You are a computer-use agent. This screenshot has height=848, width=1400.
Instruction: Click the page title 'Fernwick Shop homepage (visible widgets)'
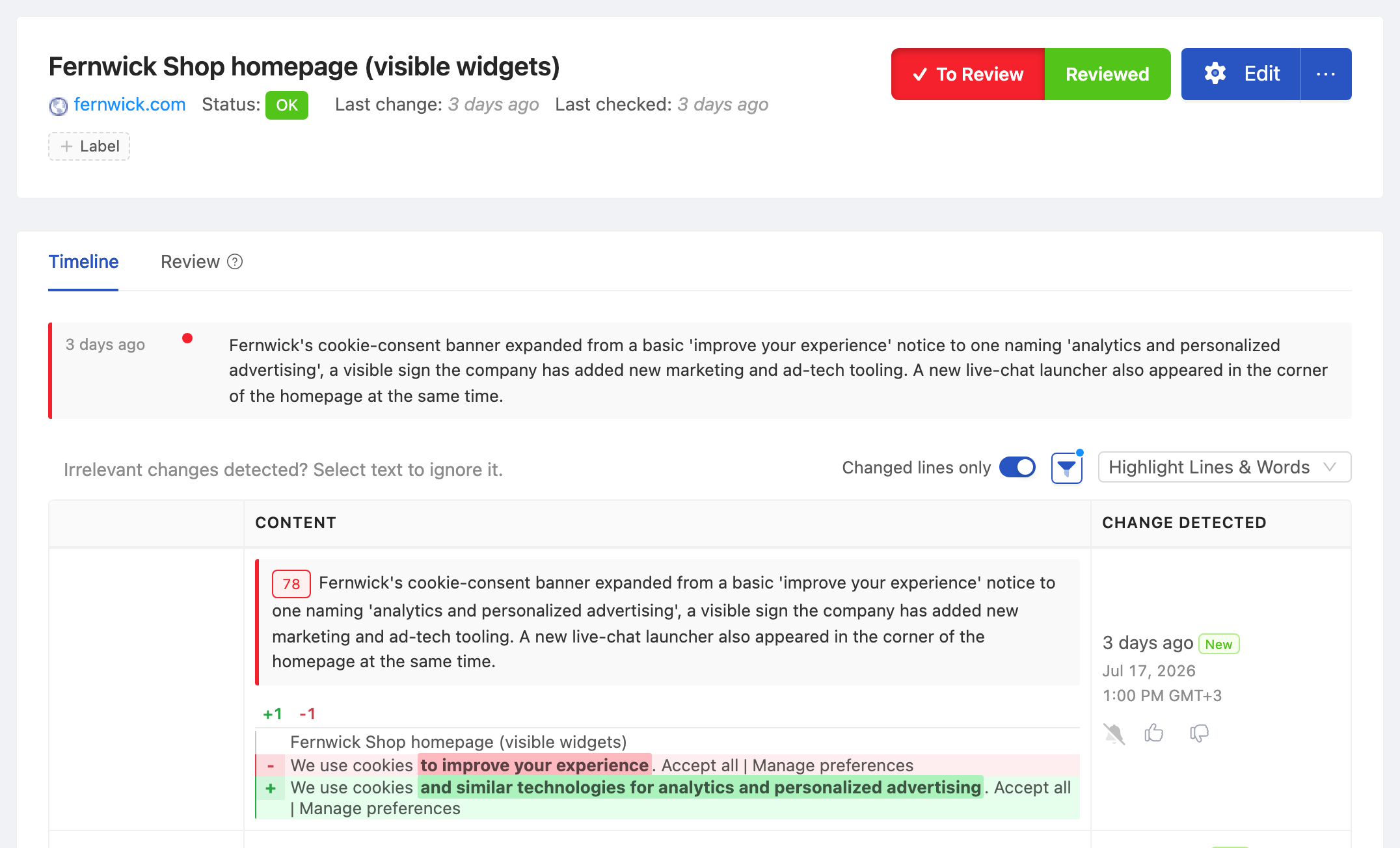pyautogui.click(x=304, y=66)
